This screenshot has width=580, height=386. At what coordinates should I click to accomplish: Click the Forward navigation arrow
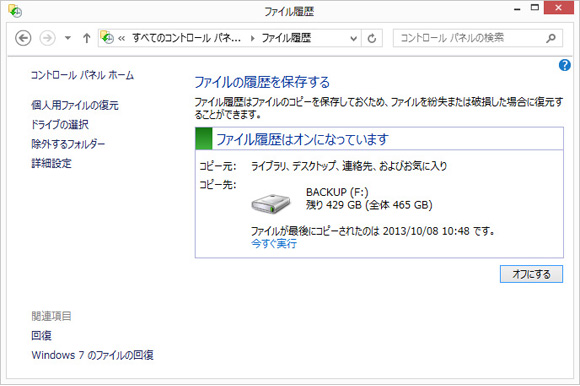tap(47, 38)
